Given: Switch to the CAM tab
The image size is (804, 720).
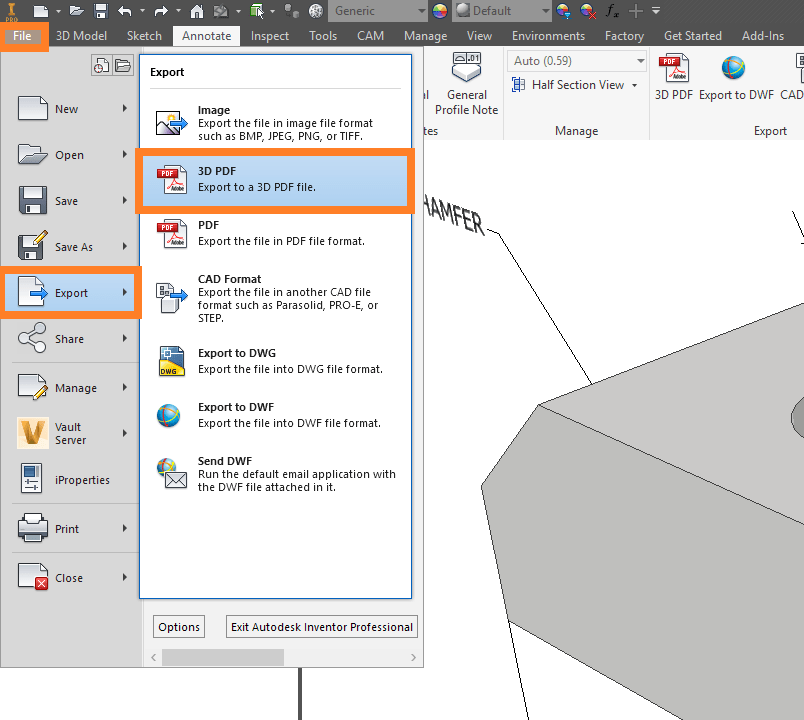Looking at the screenshot, I should tap(370, 36).
